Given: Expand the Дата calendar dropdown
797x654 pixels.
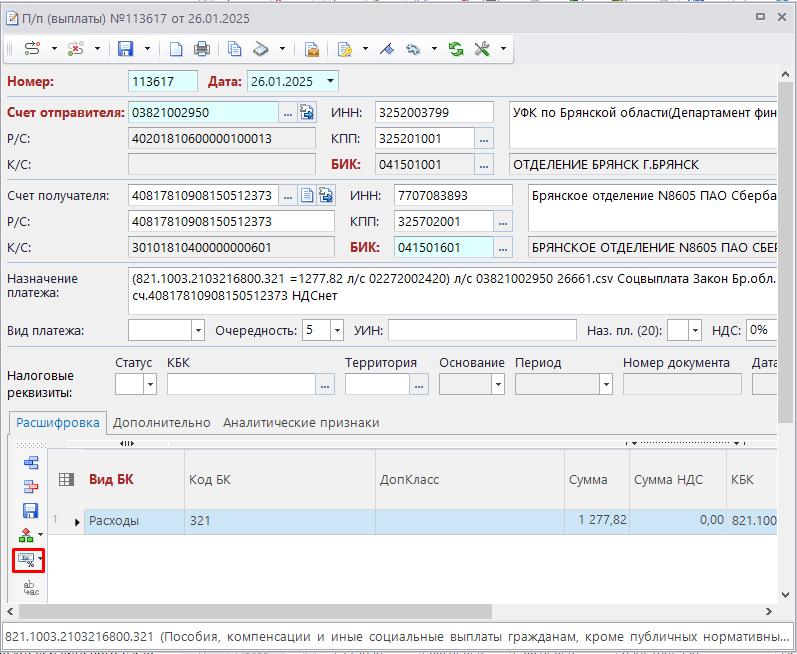Looking at the screenshot, I should pos(330,81).
